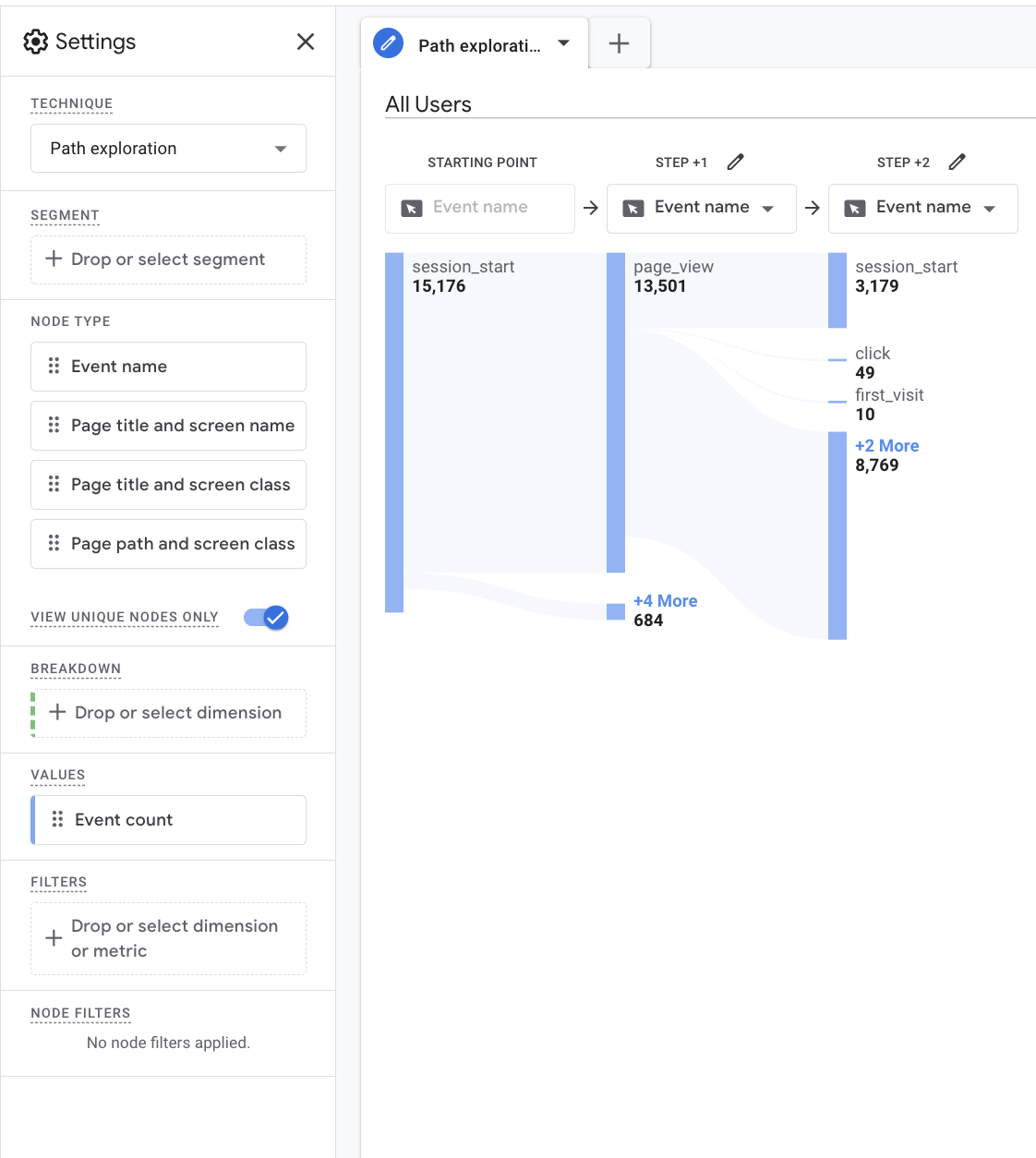Click the Starting Point Event name field
Viewport: 1036px width, 1158px height.
(479, 208)
